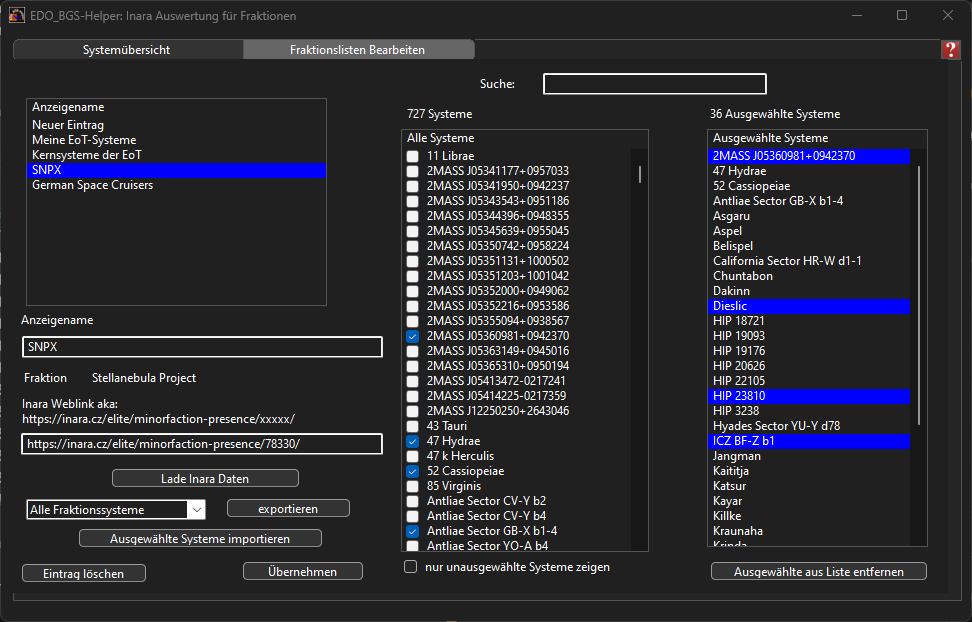Viewport: 972px width, 622px height.
Task: Switch to the Systemübersicht tab
Action: 126,50
